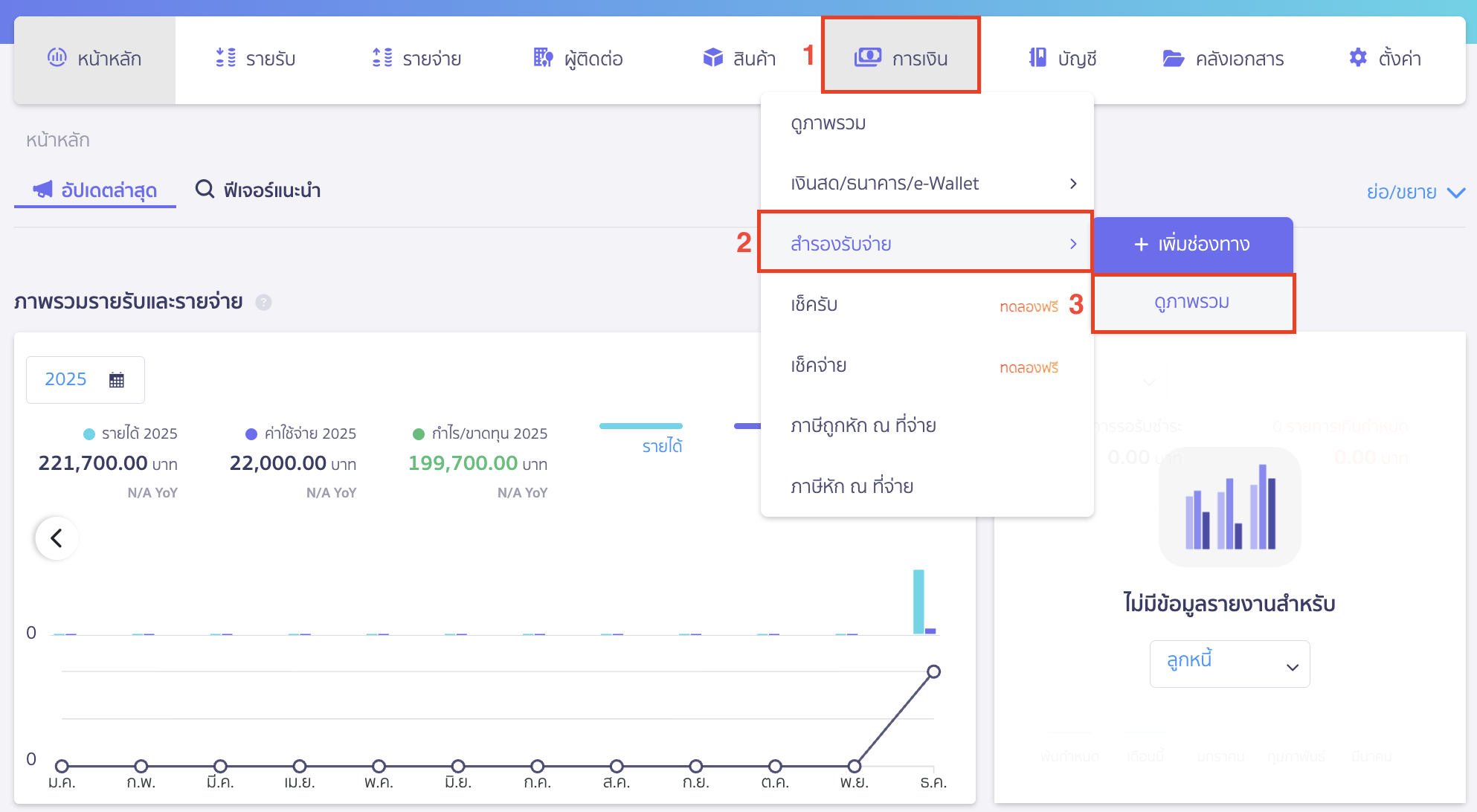Viewport: 1477px width, 812px height.
Task: Collapse section using ย่อ/ขยาย chevron
Action: pos(1456,193)
